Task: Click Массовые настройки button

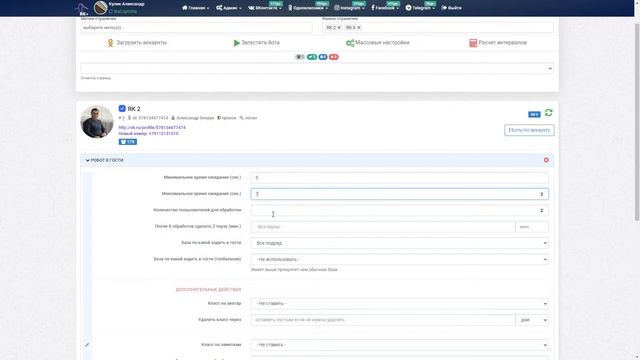Action: click(378, 42)
